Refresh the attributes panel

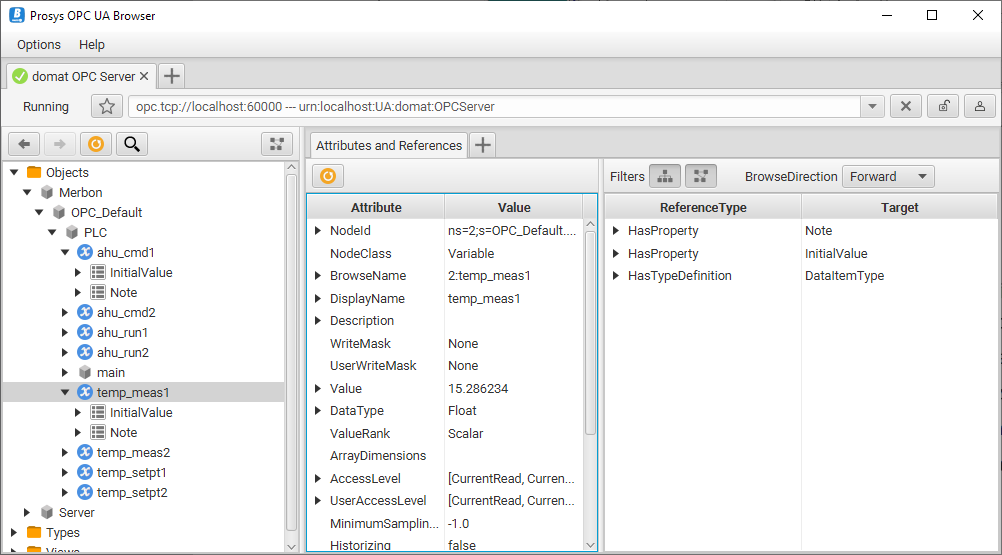click(x=327, y=176)
